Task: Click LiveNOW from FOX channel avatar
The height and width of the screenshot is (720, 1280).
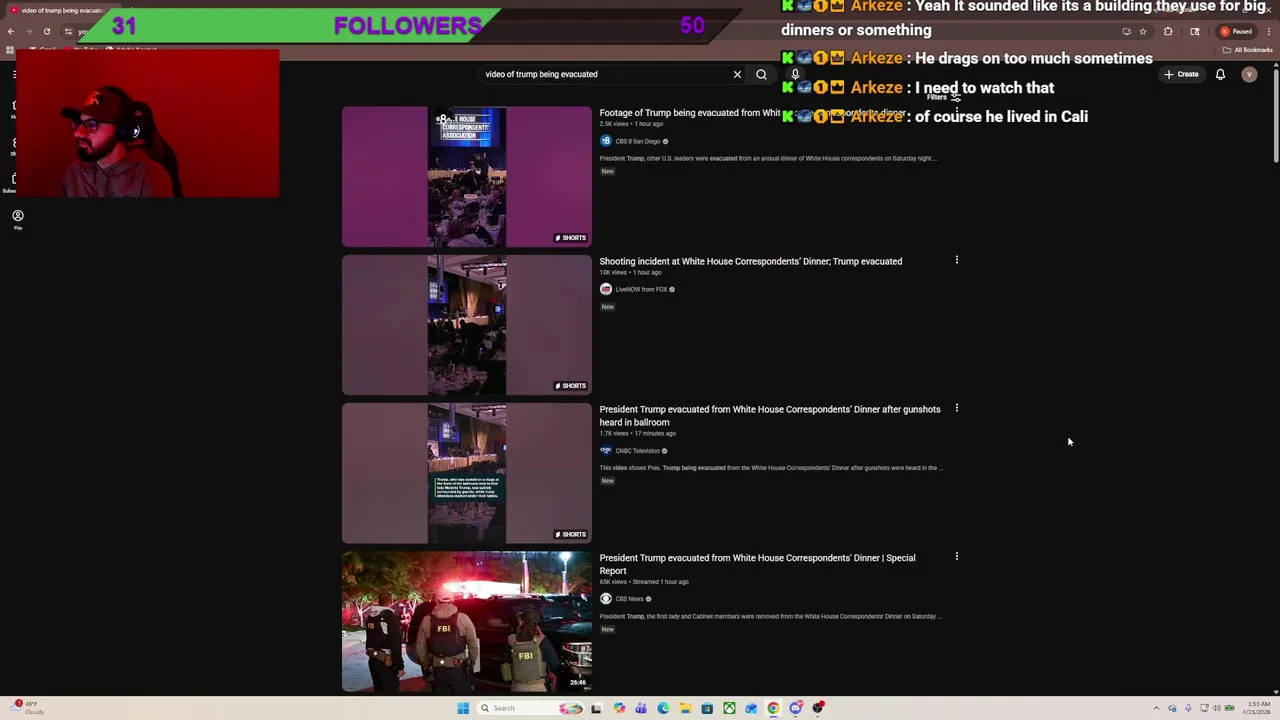Action: coord(605,289)
